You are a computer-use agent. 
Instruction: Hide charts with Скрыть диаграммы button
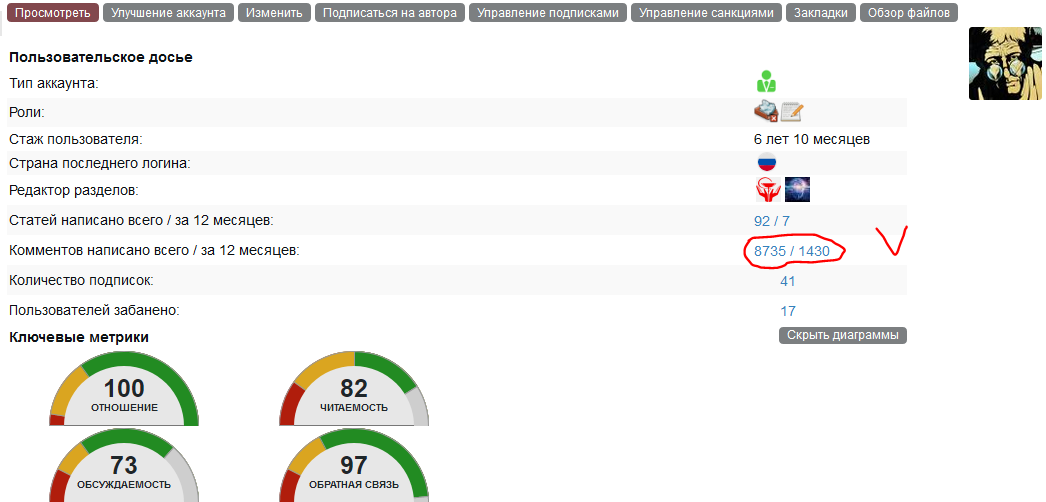point(842,335)
